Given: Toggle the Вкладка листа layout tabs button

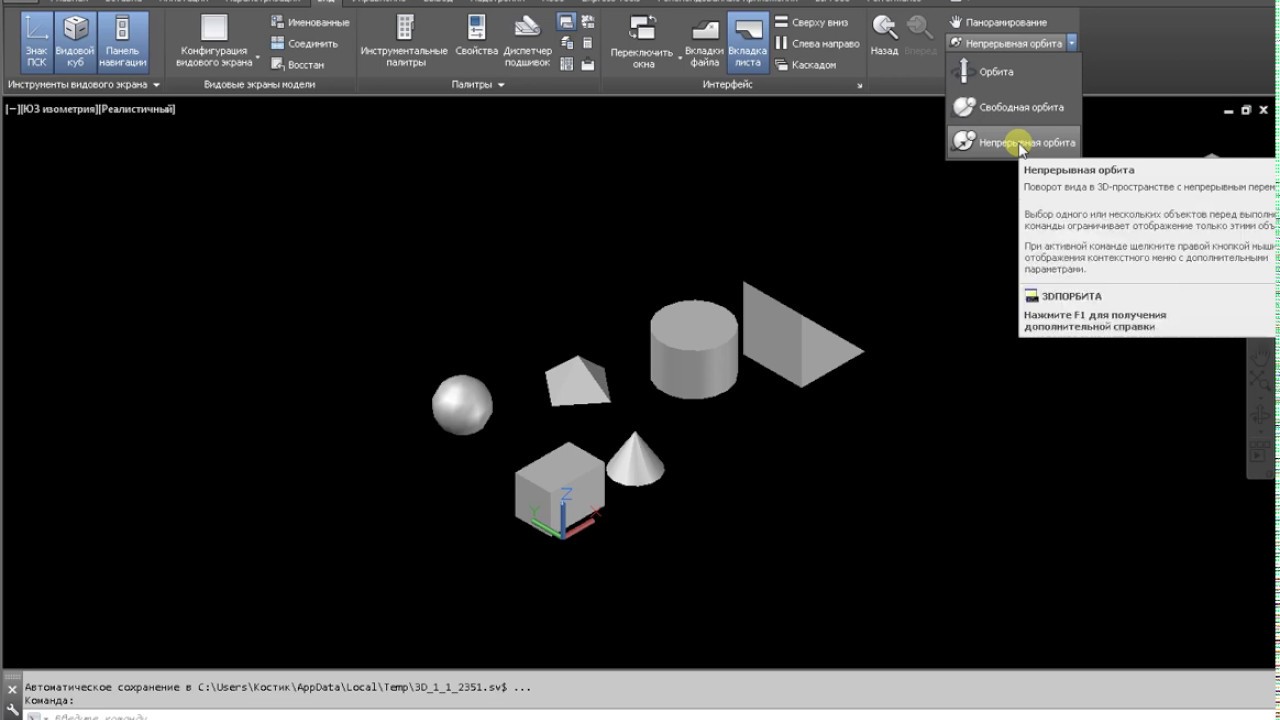Looking at the screenshot, I should [747, 42].
